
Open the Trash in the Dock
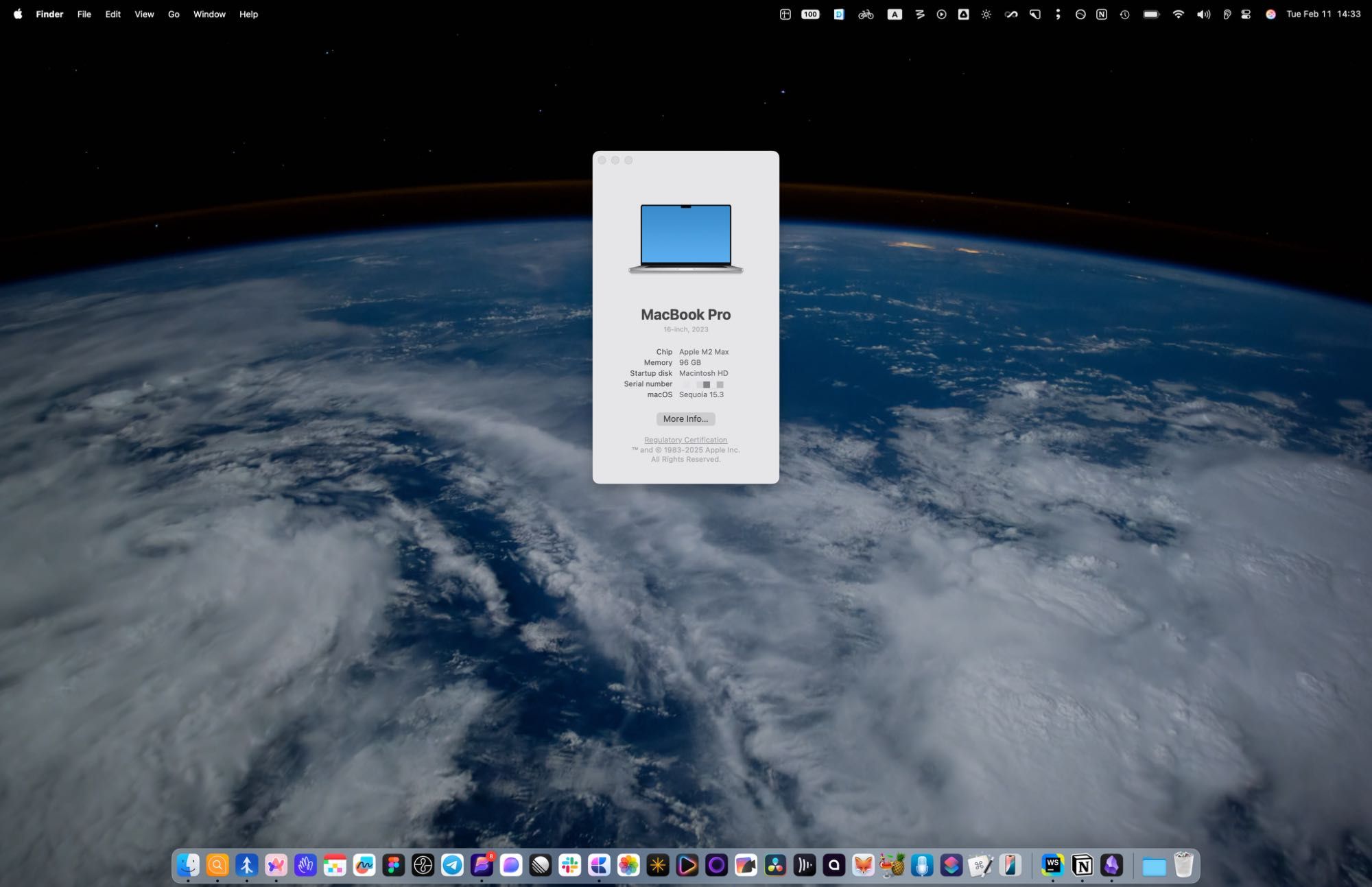1184,865
